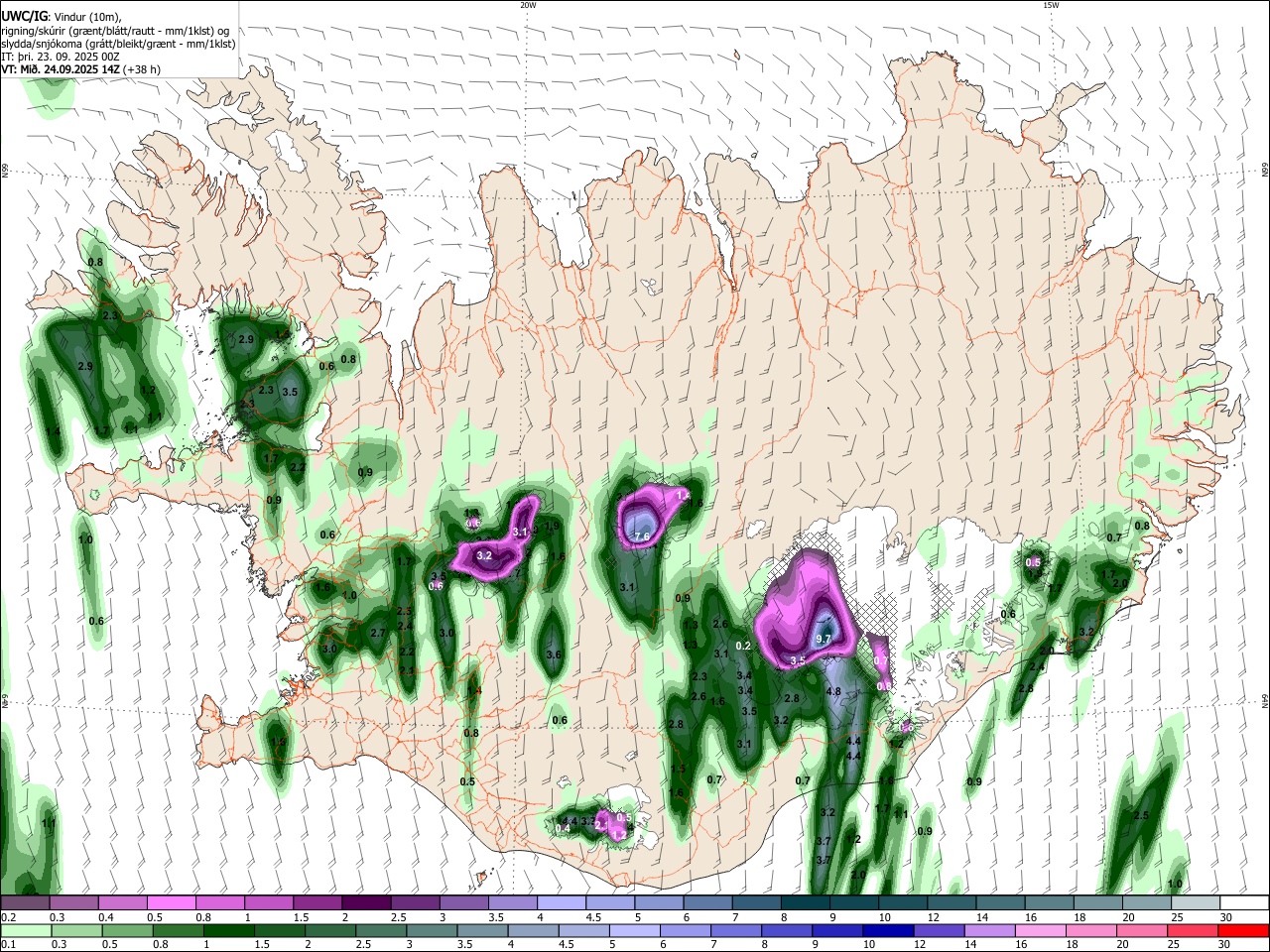1270x952 pixels.
Task: Select the 2.7 rainfall value
Action: coord(377,633)
